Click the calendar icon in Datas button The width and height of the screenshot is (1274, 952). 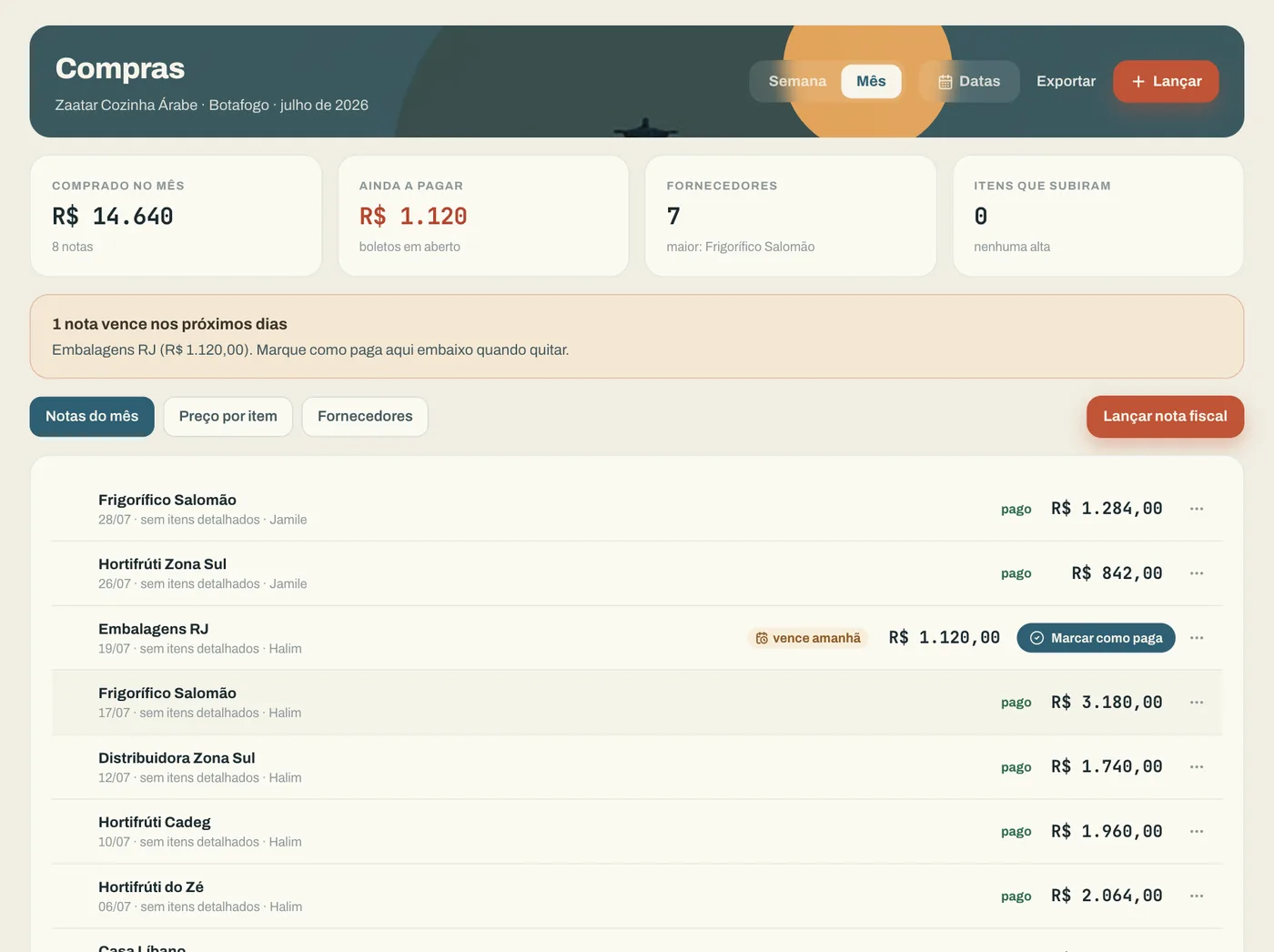[945, 82]
